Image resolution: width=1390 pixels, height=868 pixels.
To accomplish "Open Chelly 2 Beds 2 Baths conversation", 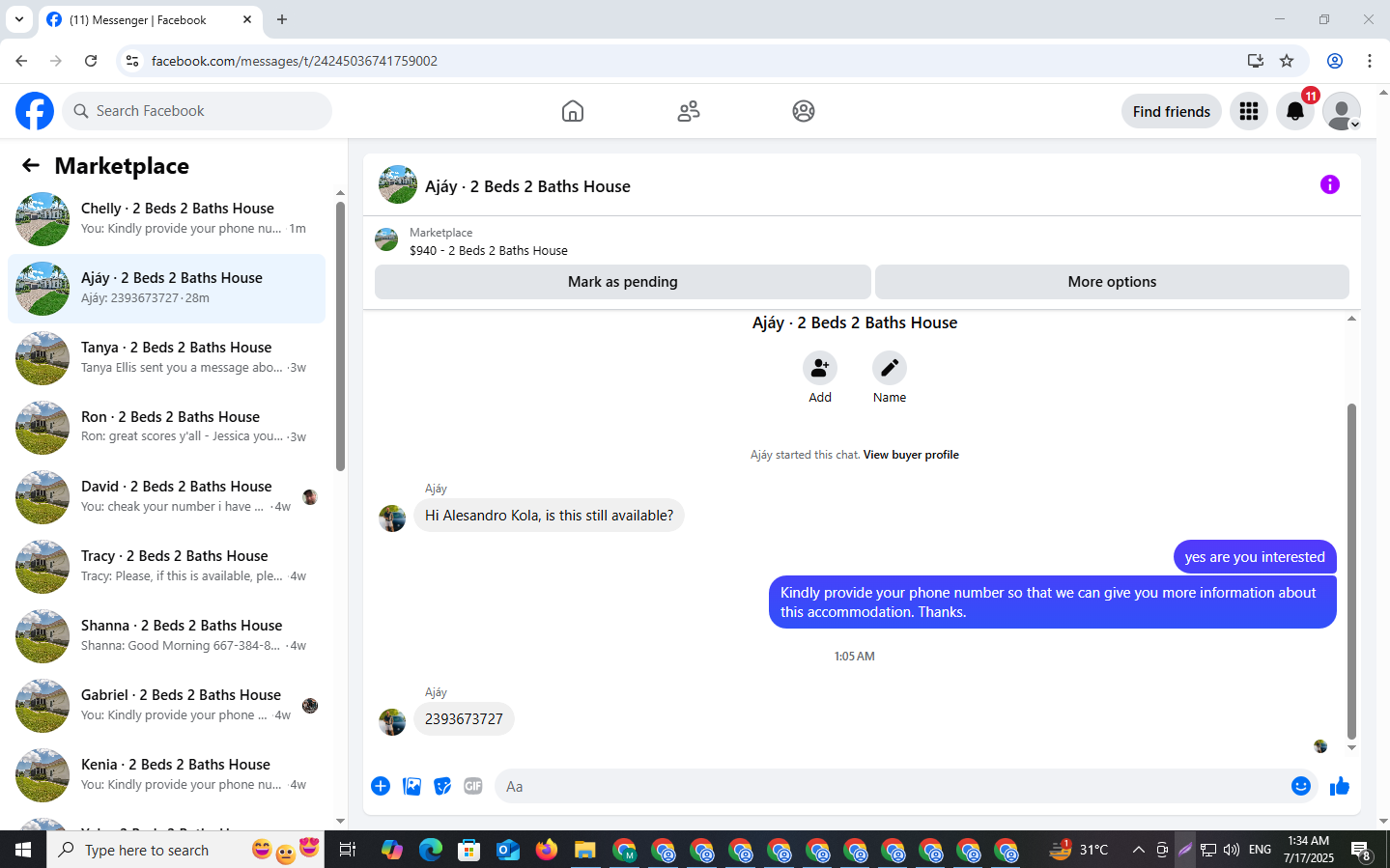I will pyautogui.click(x=166, y=219).
